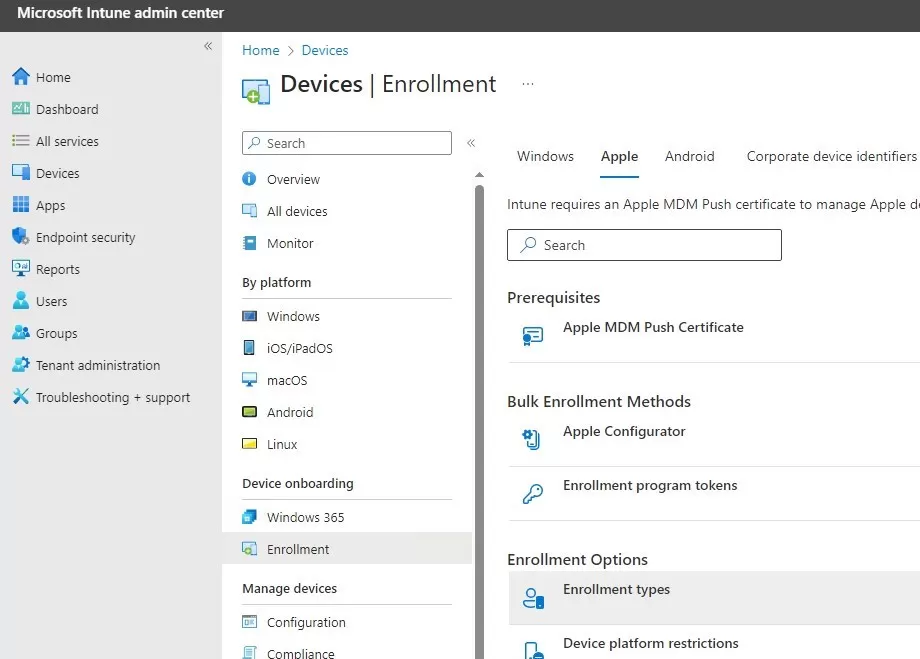The image size is (920, 659).
Task: Open the ellipsis menu beside Devices Enrollment title
Action: 527,86
